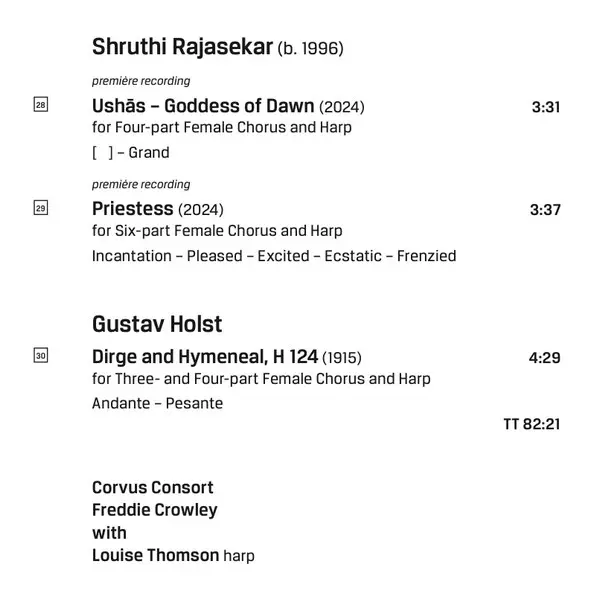The image size is (600, 599).
Task: Click the empty brackets before Grand
Action: (102, 153)
